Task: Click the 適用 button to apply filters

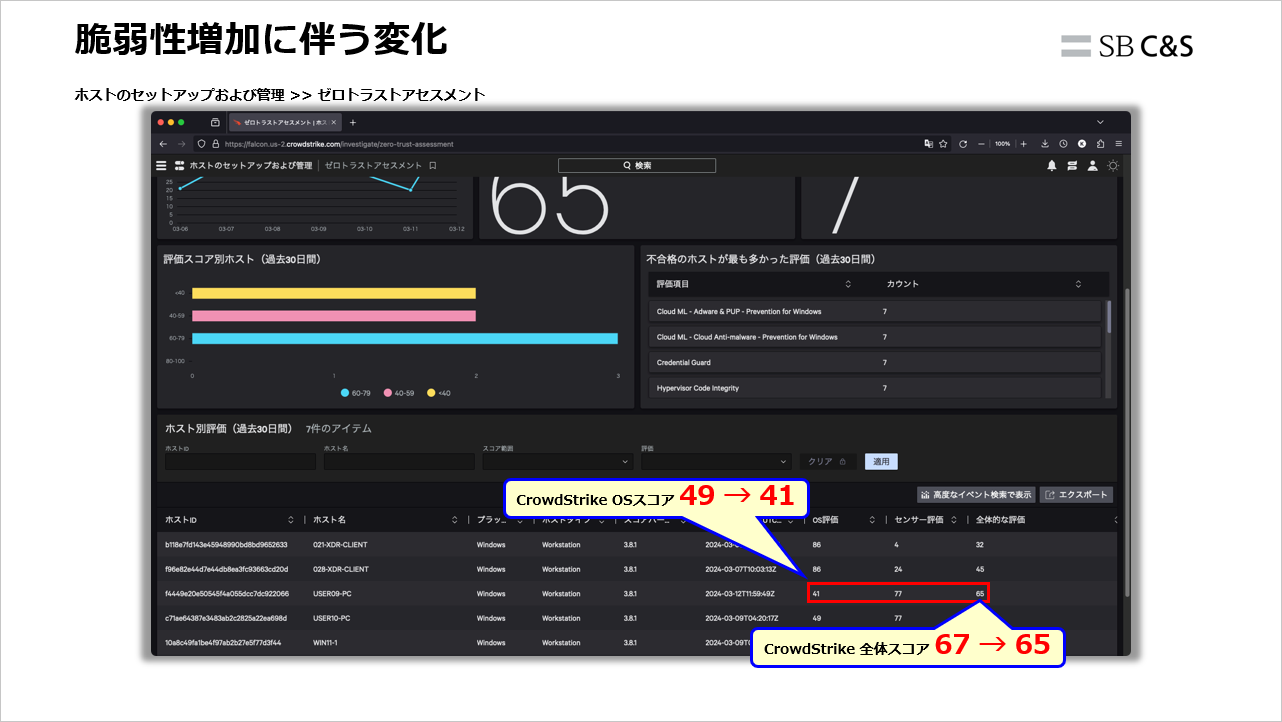Action: [880, 461]
